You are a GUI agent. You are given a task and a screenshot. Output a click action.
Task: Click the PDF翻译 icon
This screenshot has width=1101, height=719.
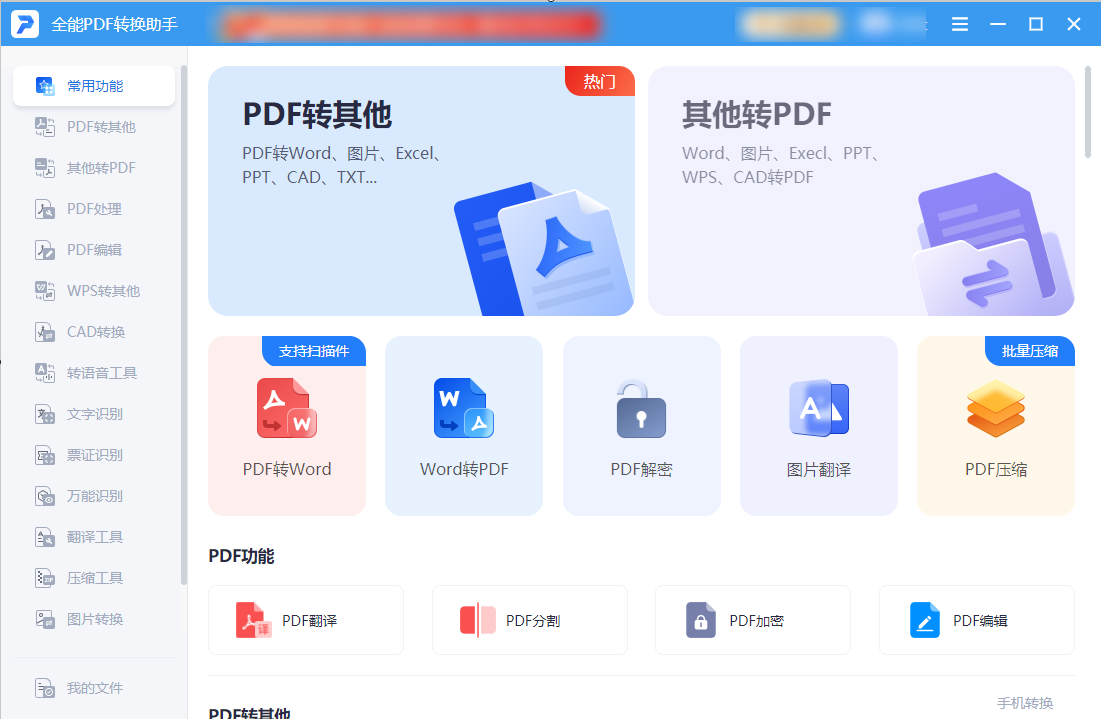[x=252, y=620]
